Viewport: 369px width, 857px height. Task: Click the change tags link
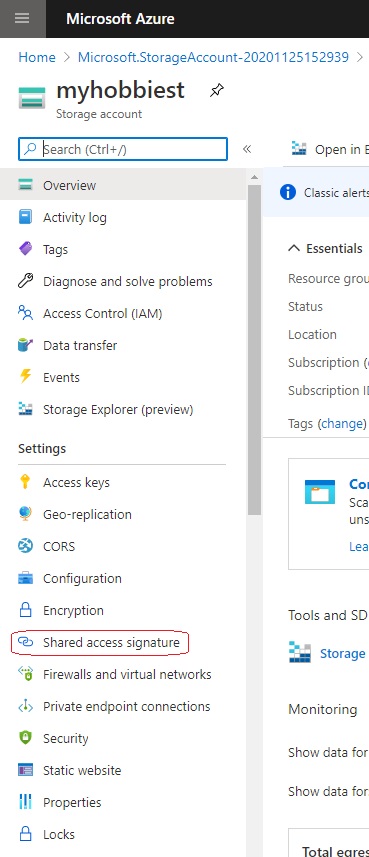click(x=342, y=424)
